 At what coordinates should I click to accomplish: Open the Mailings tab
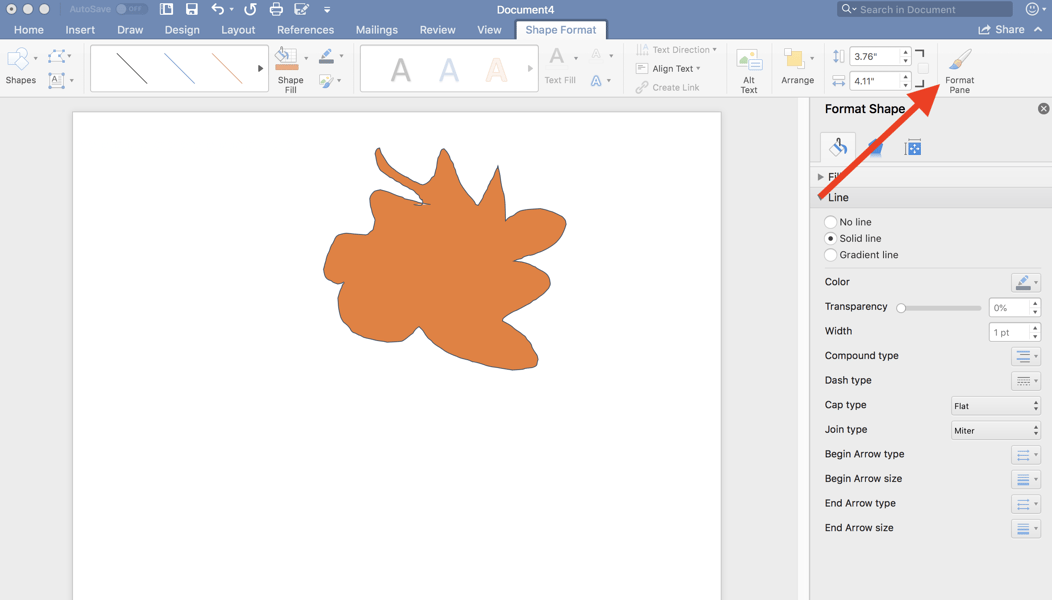[377, 29]
